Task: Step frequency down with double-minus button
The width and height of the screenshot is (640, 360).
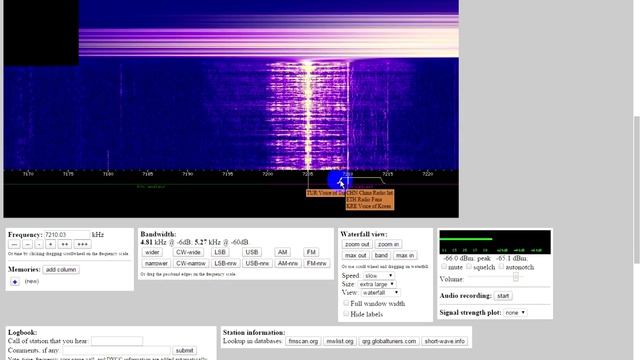Action: 27,244
